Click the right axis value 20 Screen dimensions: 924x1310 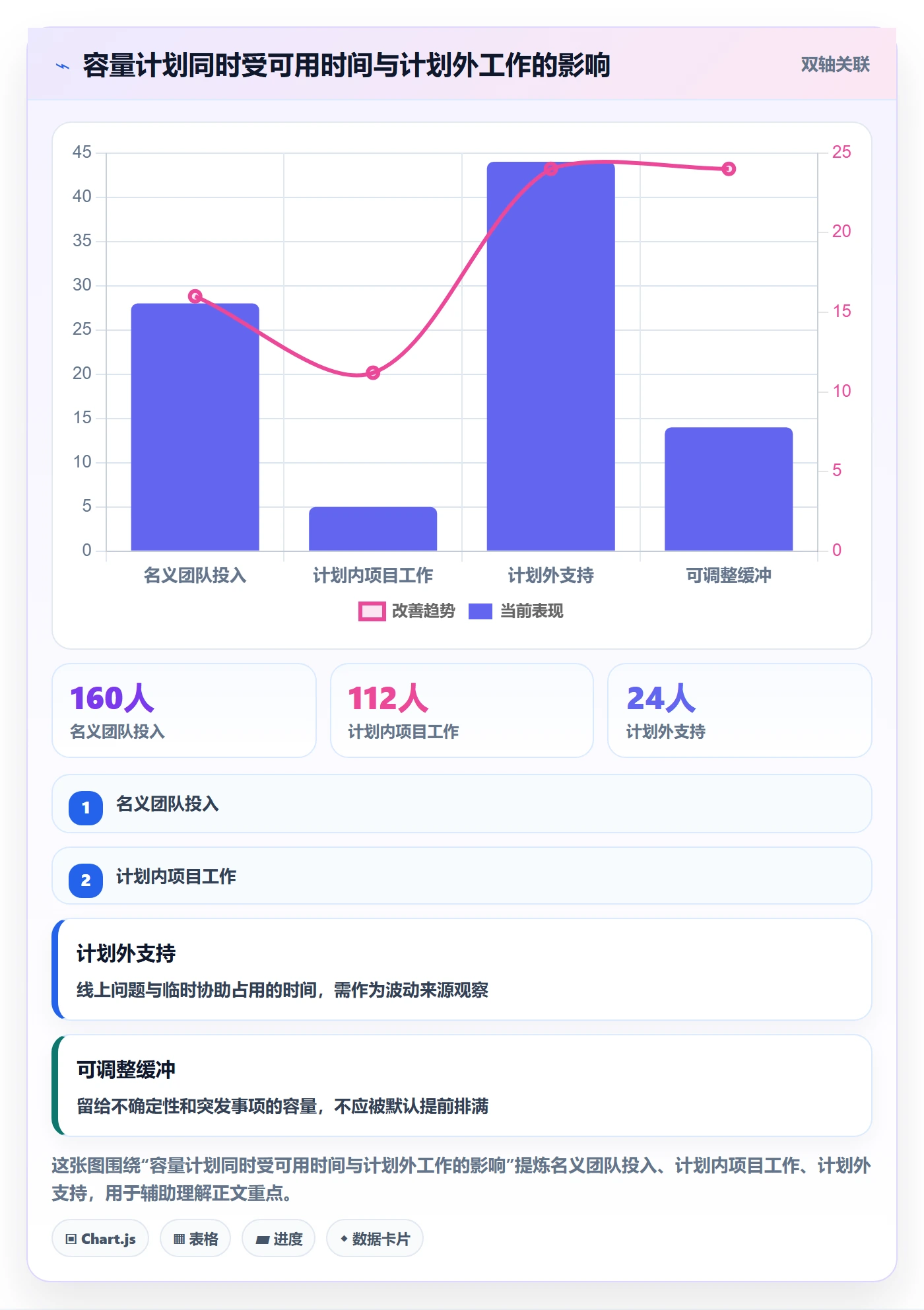pos(841,232)
